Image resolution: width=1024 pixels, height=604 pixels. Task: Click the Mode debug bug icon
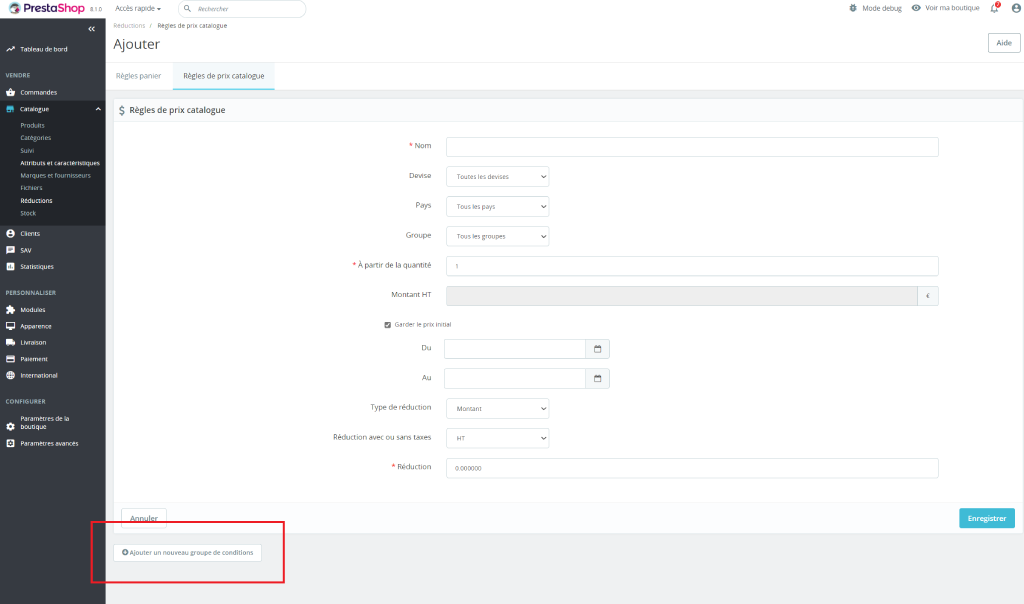853,8
